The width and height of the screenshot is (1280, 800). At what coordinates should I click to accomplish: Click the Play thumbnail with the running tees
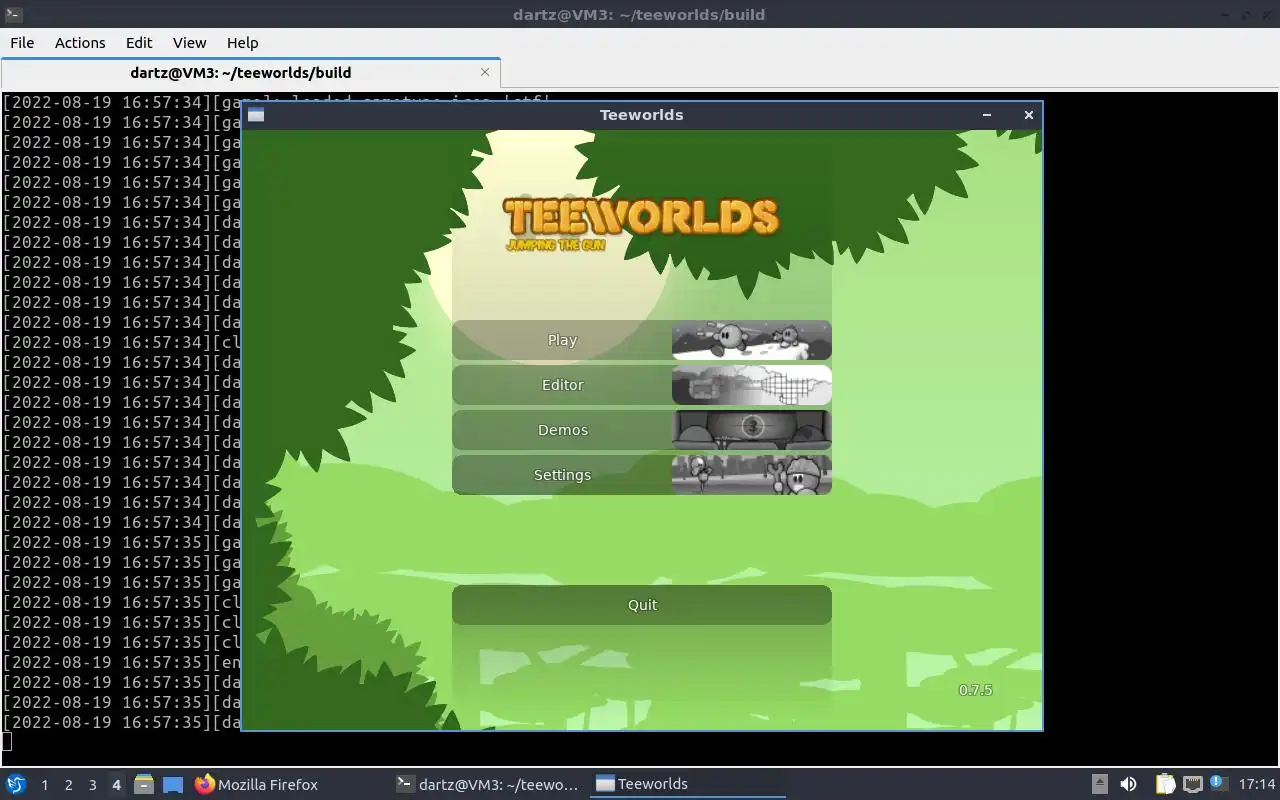click(x=752, y=340)
